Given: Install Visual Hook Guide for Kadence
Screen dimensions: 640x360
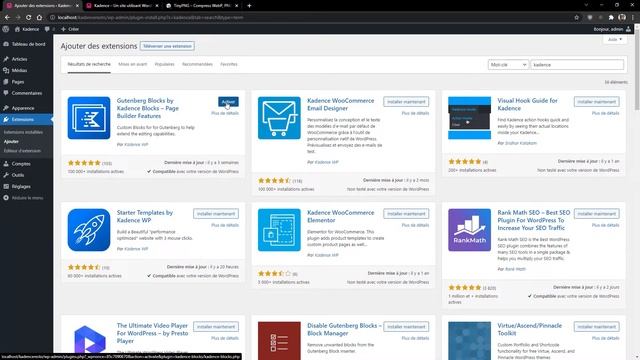Looking at the screenshot, I should (x=596, y=102).
